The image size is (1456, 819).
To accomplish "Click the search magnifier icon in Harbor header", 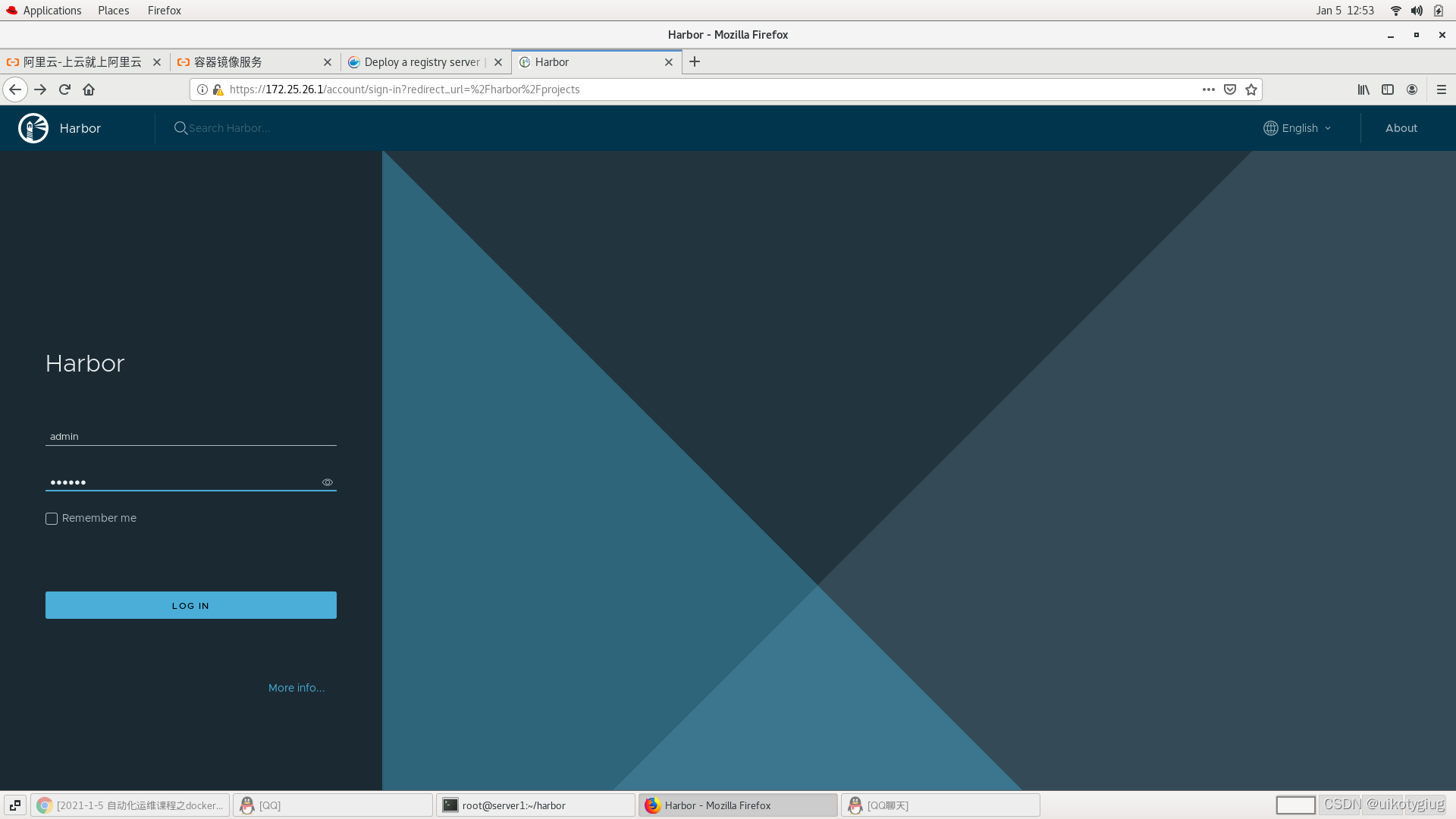I will 180,128.
